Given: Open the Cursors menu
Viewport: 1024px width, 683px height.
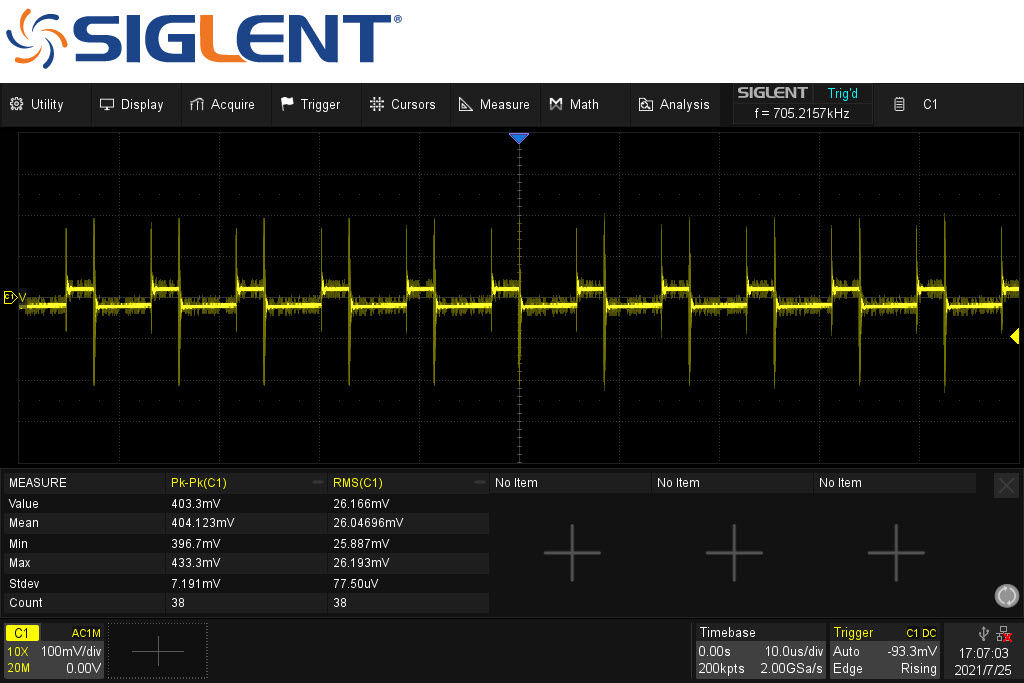Looking at the screenshot, I should (x=402, y=104).
